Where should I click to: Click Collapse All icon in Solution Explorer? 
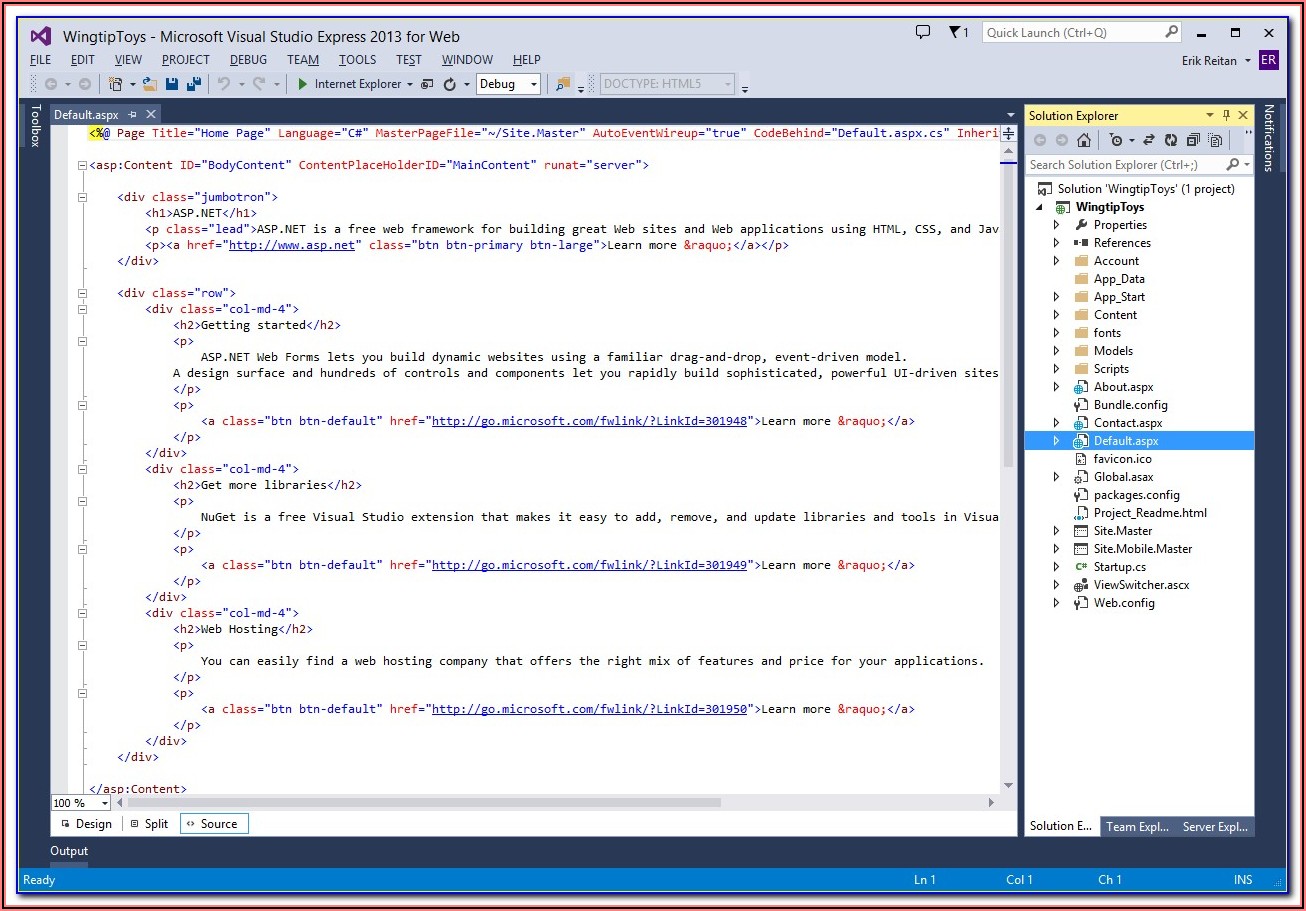click(x=1193, y=141)
